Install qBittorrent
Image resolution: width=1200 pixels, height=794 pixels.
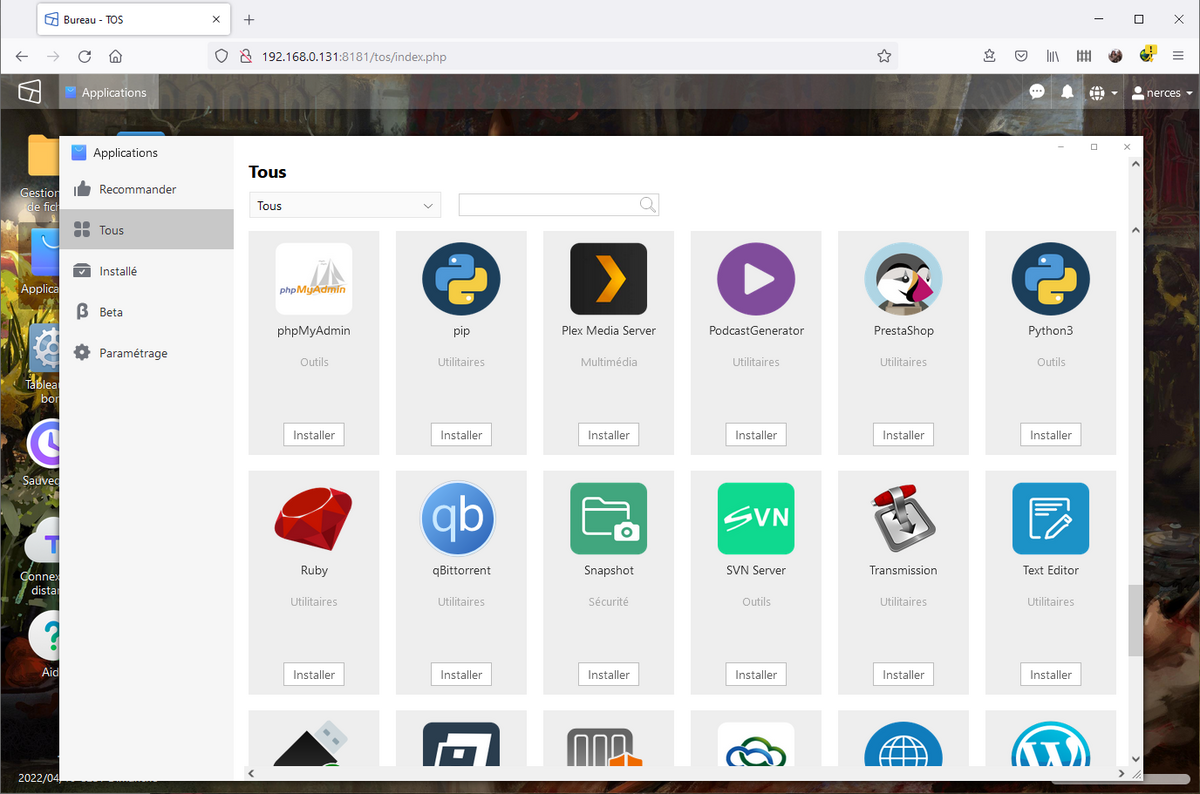(461, 675)
